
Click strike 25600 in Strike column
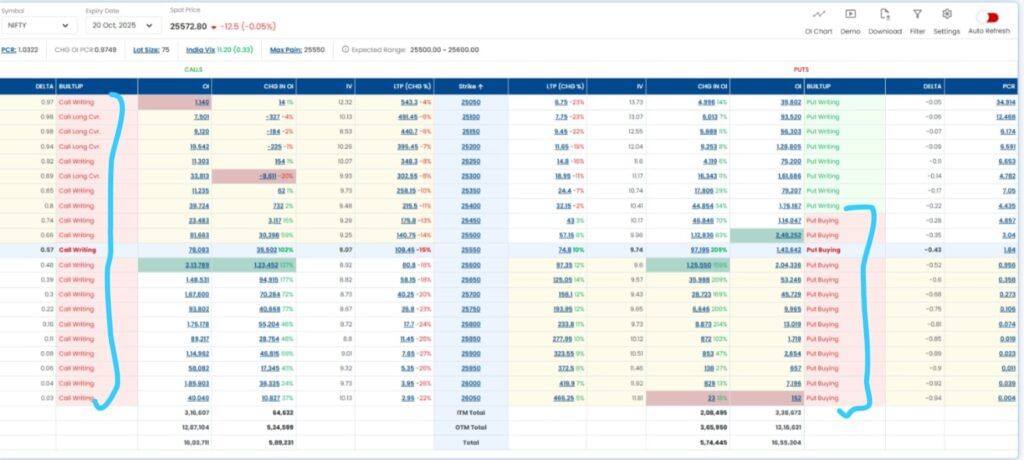[x=470, y=265]
